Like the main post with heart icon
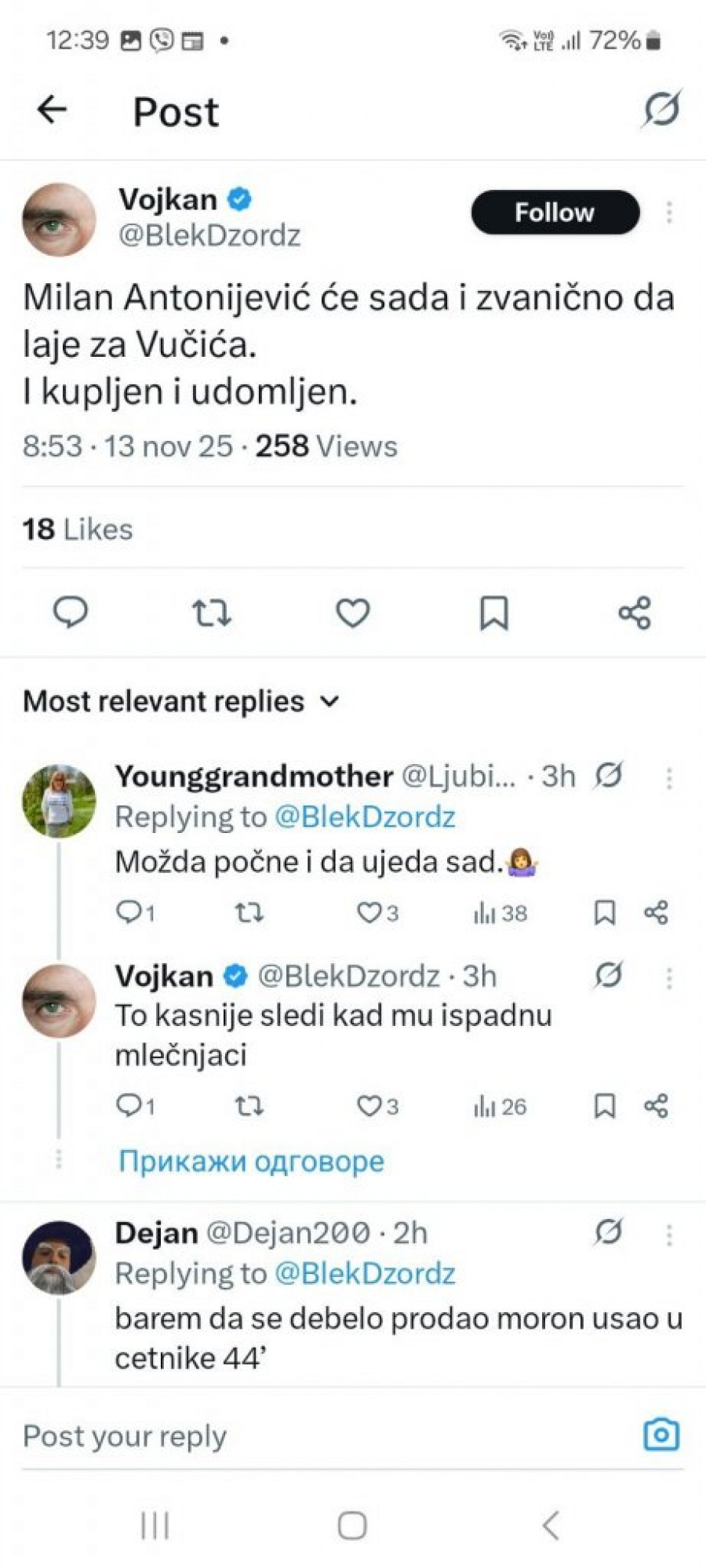 (x=352, y=613)
